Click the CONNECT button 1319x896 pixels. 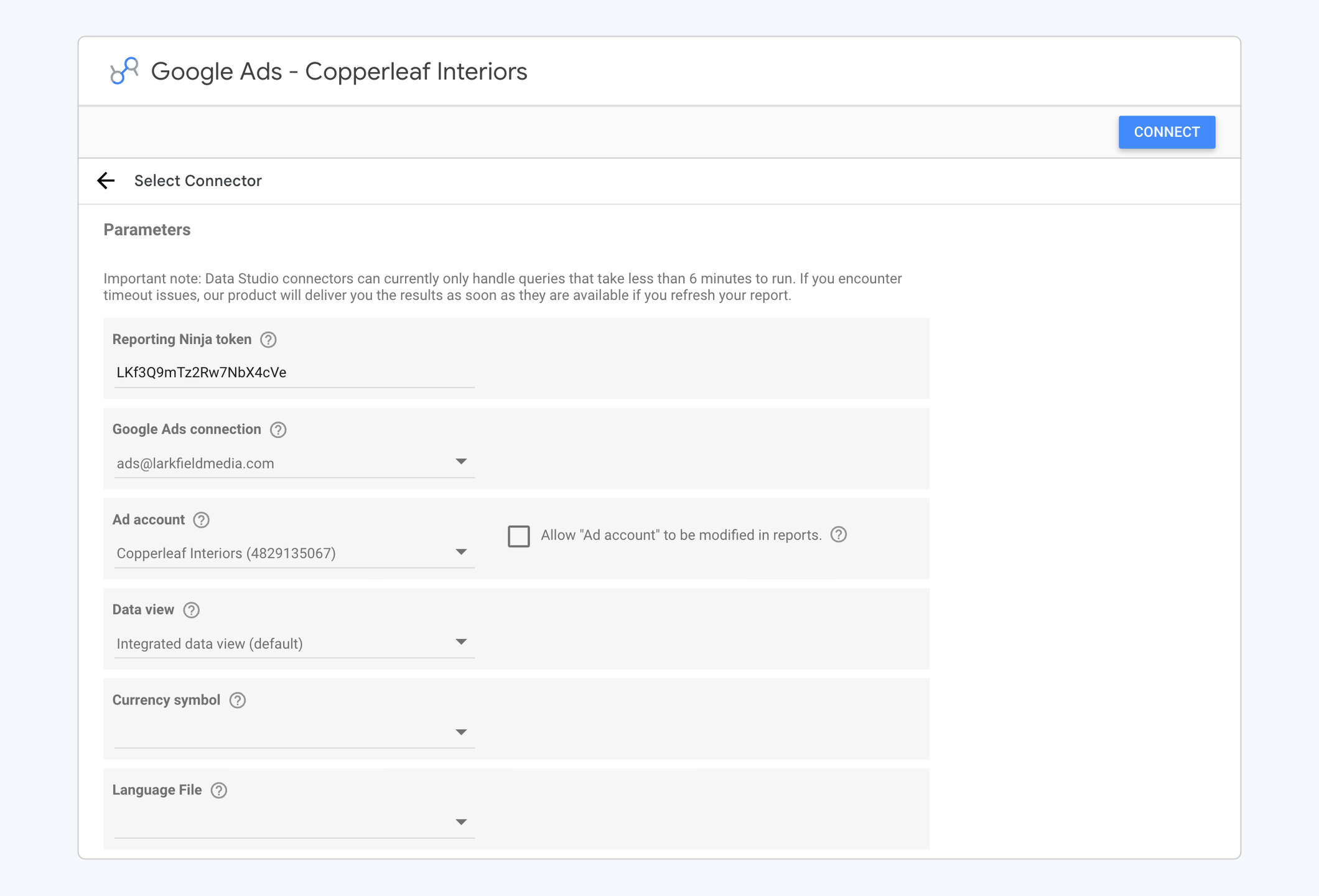[1167, 132]
